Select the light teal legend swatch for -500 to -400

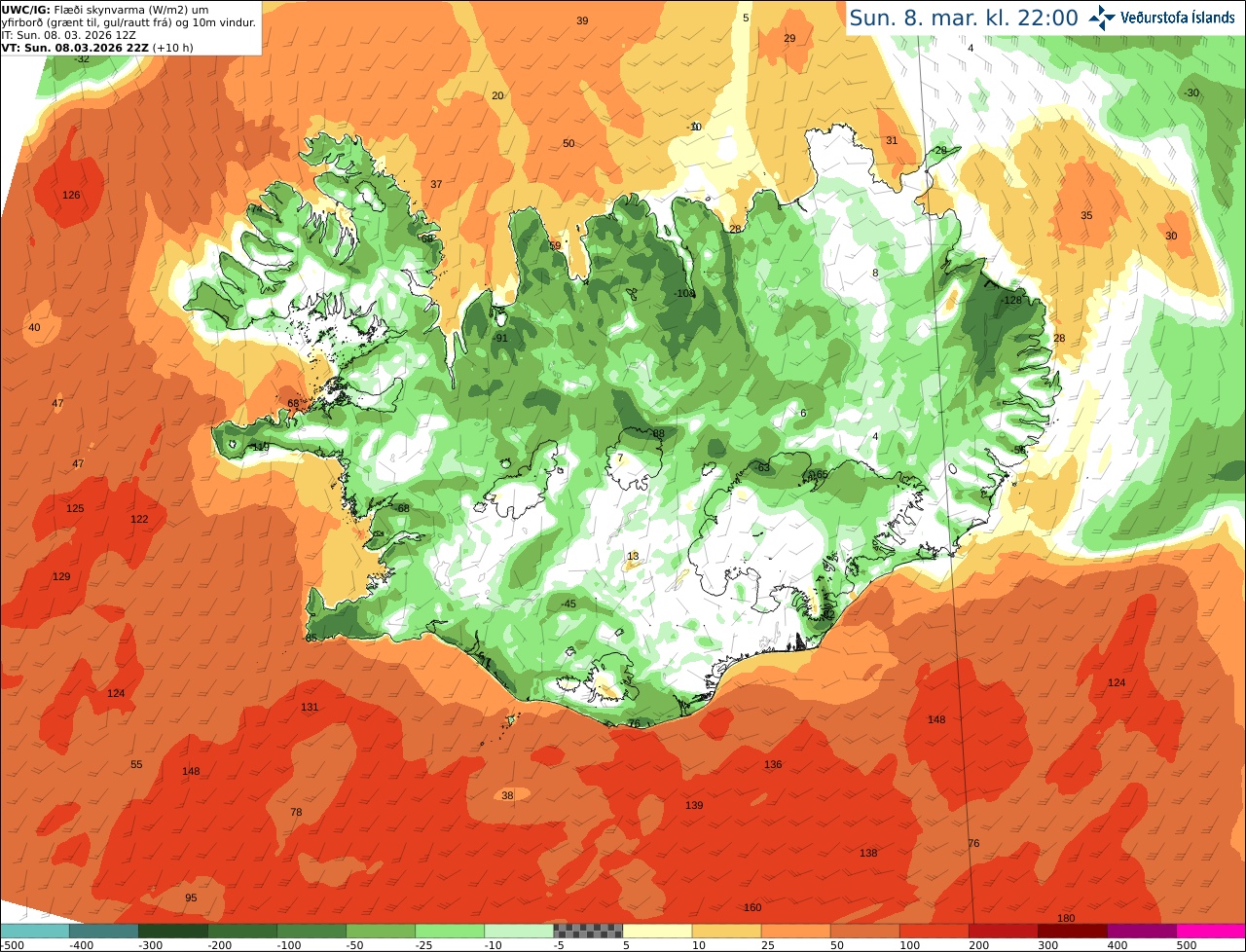[34, 931]
